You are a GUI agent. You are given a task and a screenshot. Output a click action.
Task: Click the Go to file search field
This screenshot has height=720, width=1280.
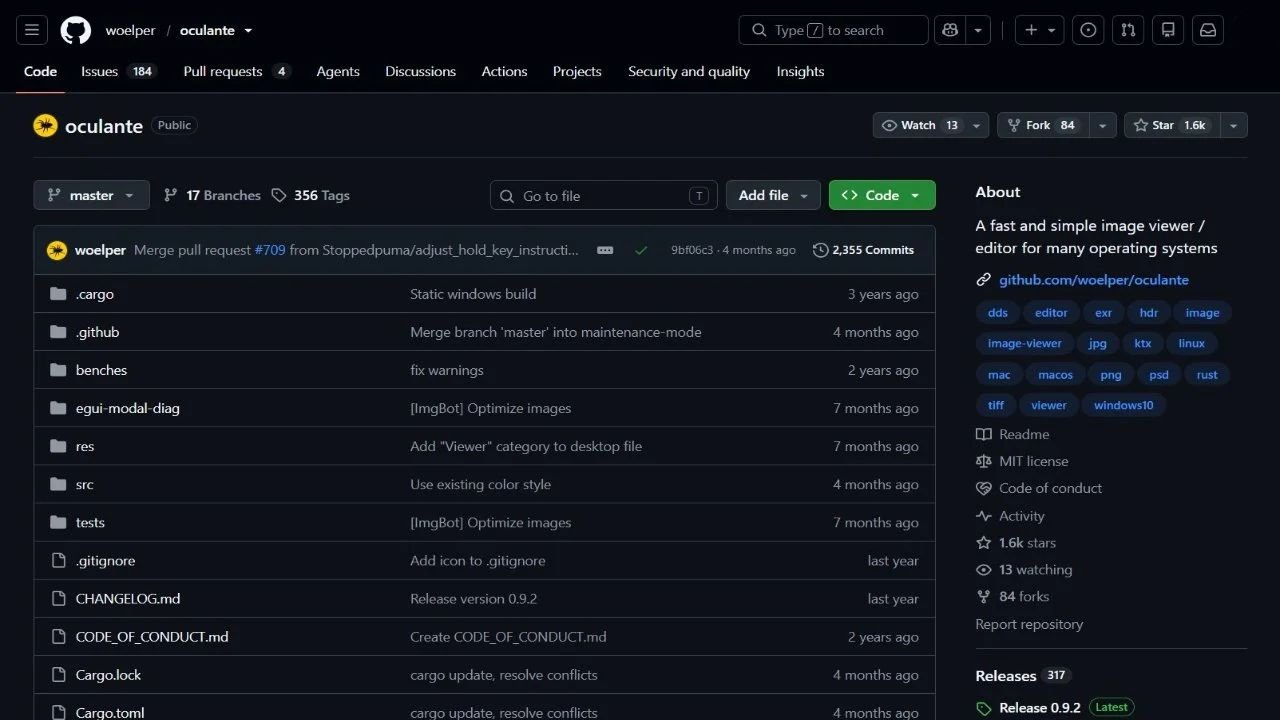[604, 195]
